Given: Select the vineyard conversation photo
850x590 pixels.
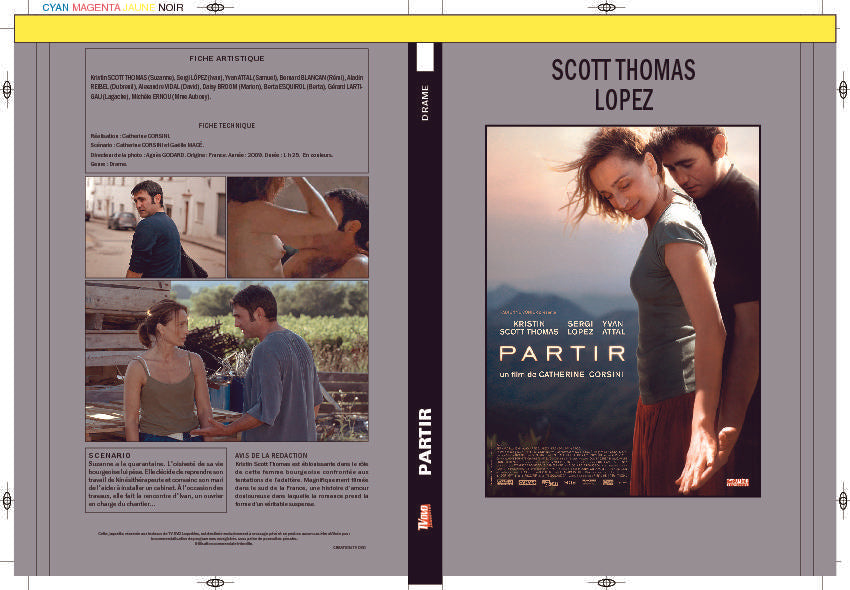Looking at the screenshot, I should pos(227,361).
